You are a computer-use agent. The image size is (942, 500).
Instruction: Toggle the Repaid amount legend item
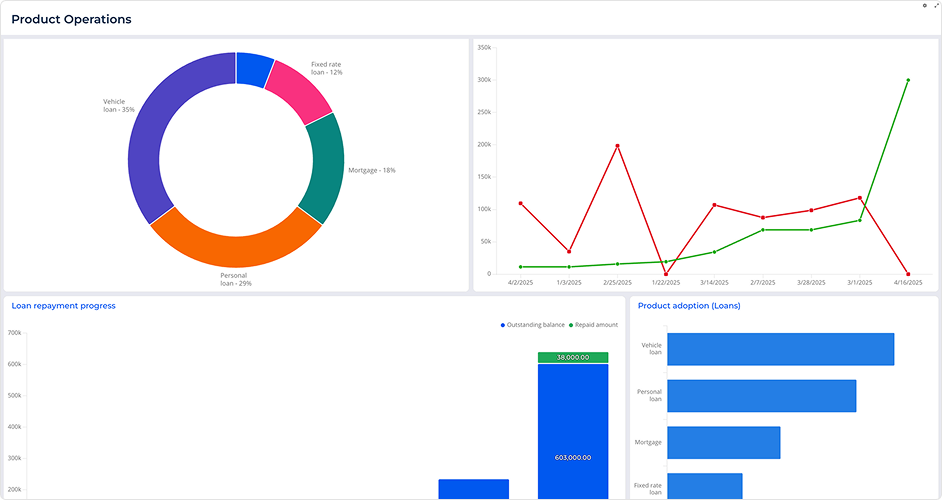[595, 325]
